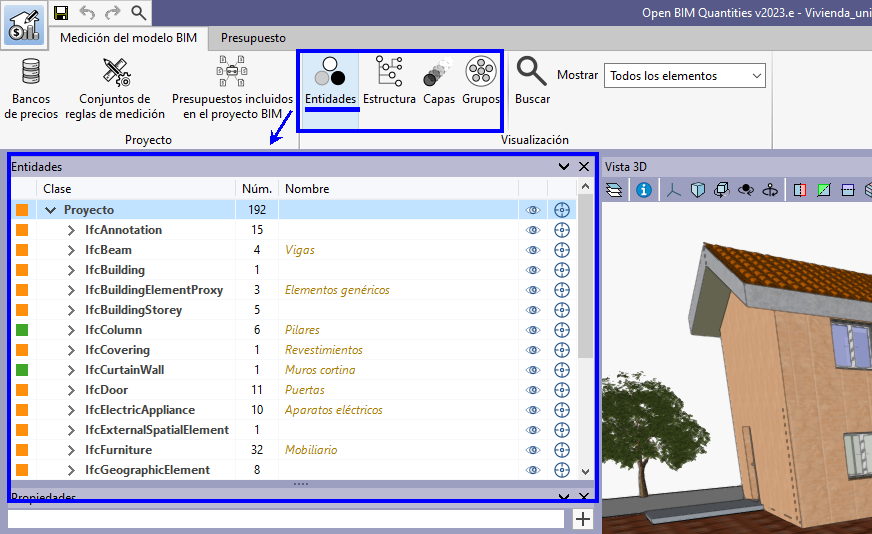Open the info button in Vista 3D
The width and height of the screenshot is (872, 534).
click(x=643, y=189)
